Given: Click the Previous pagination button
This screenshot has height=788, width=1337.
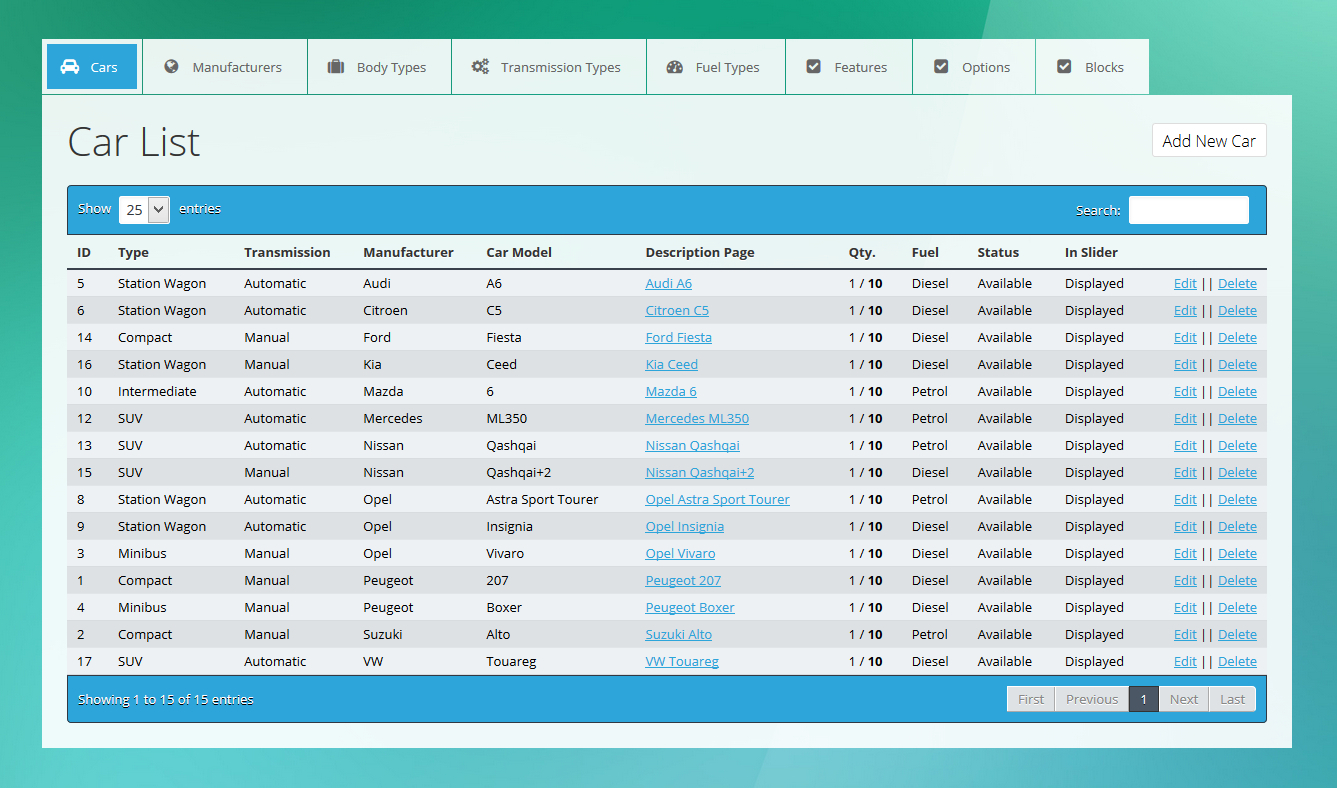Looking at the screenshot, I should [x=1092, y=699].
